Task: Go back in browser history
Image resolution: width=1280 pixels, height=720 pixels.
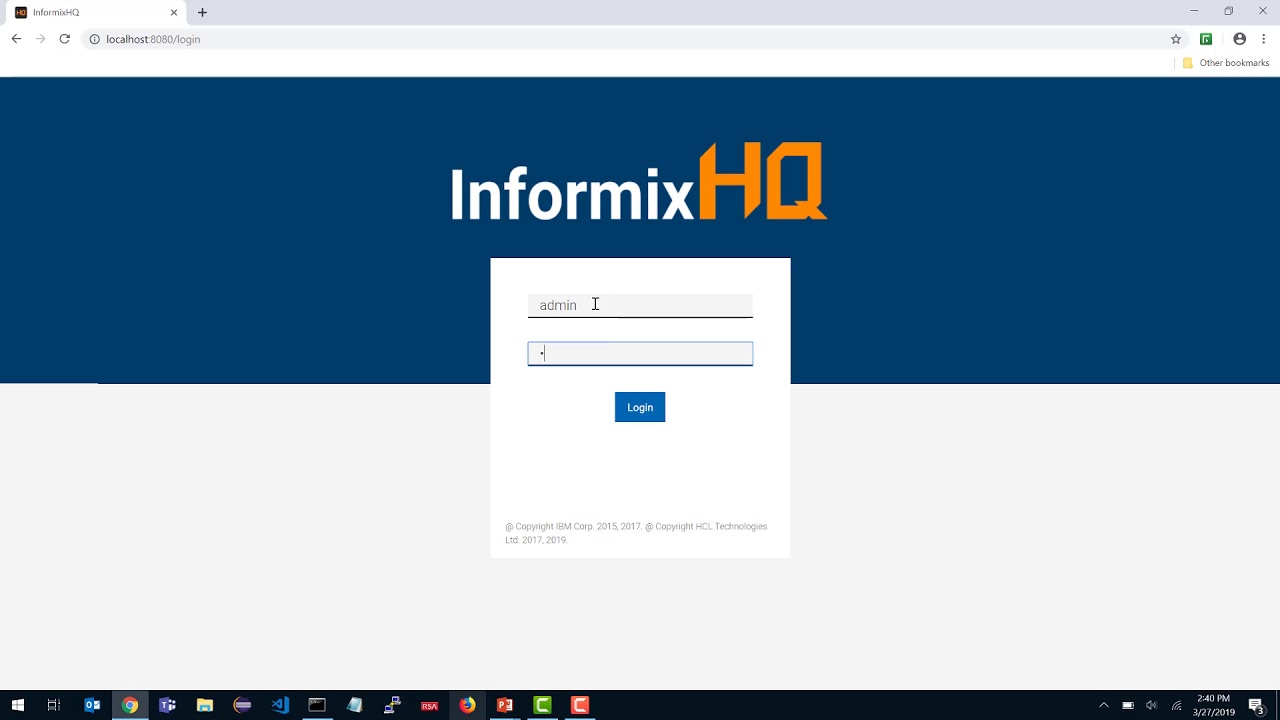Action: (x=16, y=39)
